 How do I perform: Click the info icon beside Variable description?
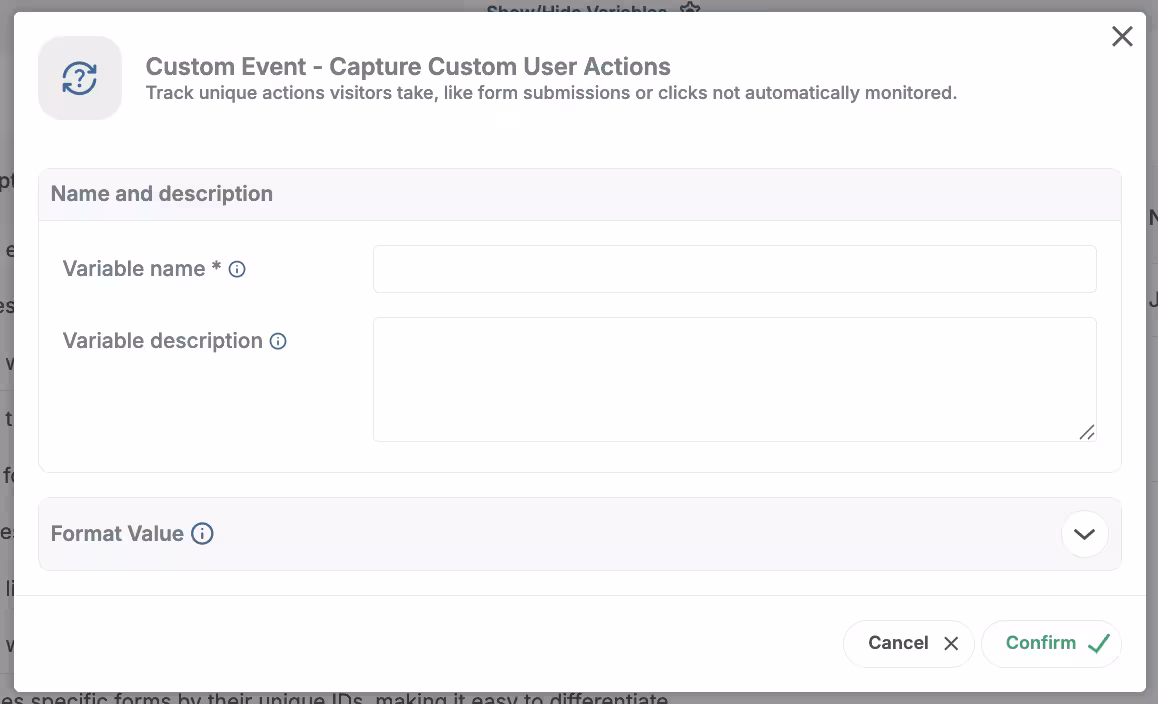[277, 341]
